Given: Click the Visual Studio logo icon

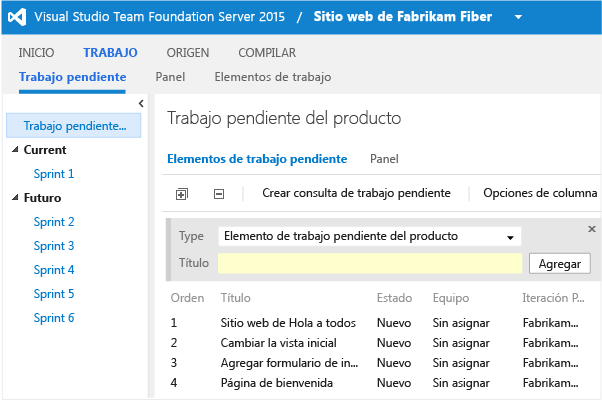Looking at the screenshot, I should [x=17, y=17].
